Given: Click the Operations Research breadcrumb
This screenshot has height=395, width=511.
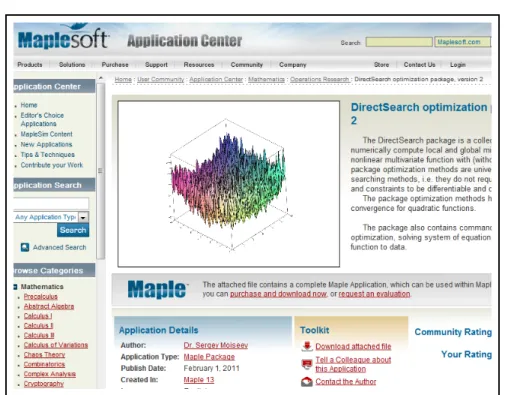Looking at the screenshot, I should click(319, 79).
